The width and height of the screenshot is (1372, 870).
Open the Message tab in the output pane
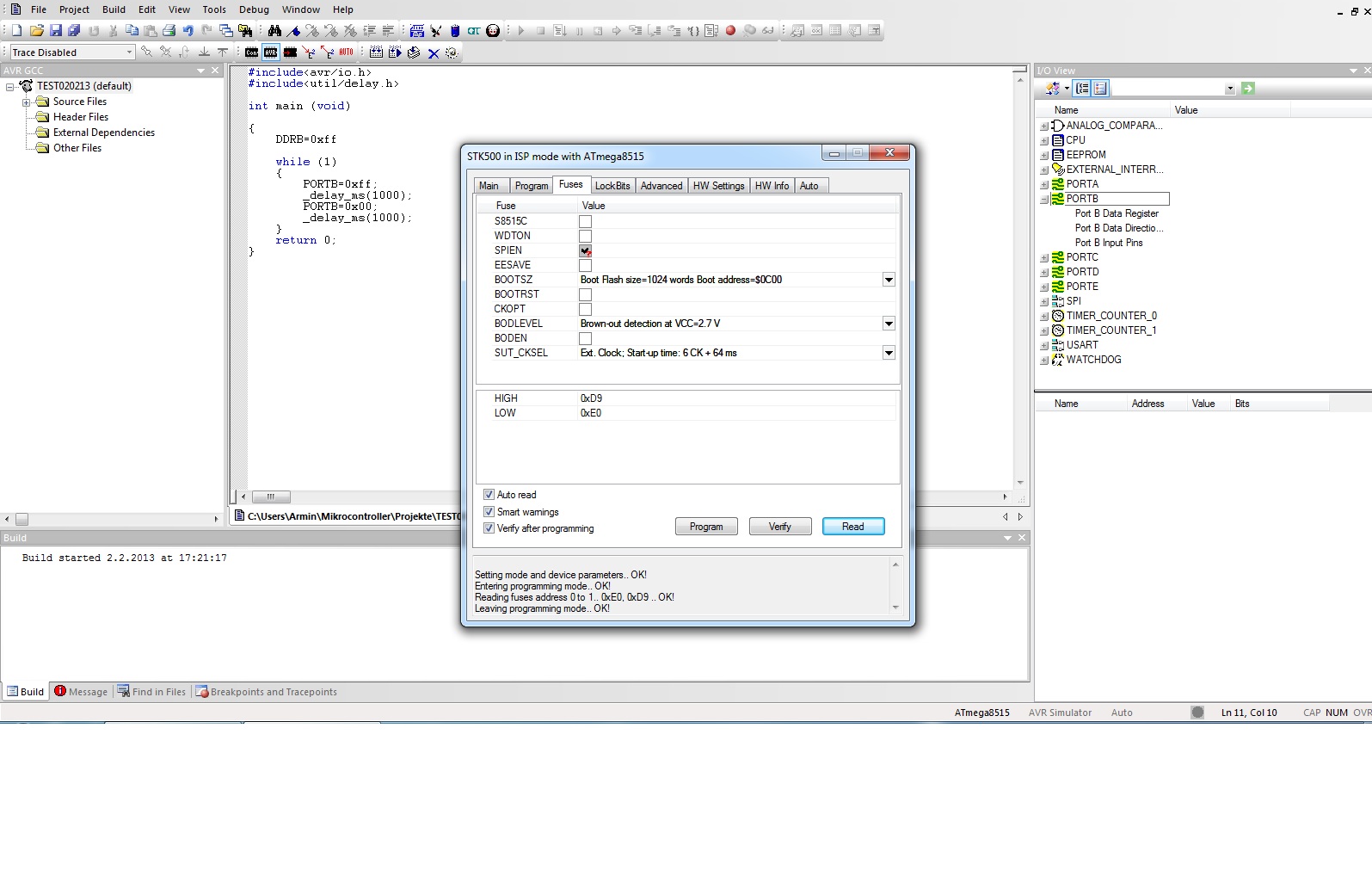click(x=81, y=692)
